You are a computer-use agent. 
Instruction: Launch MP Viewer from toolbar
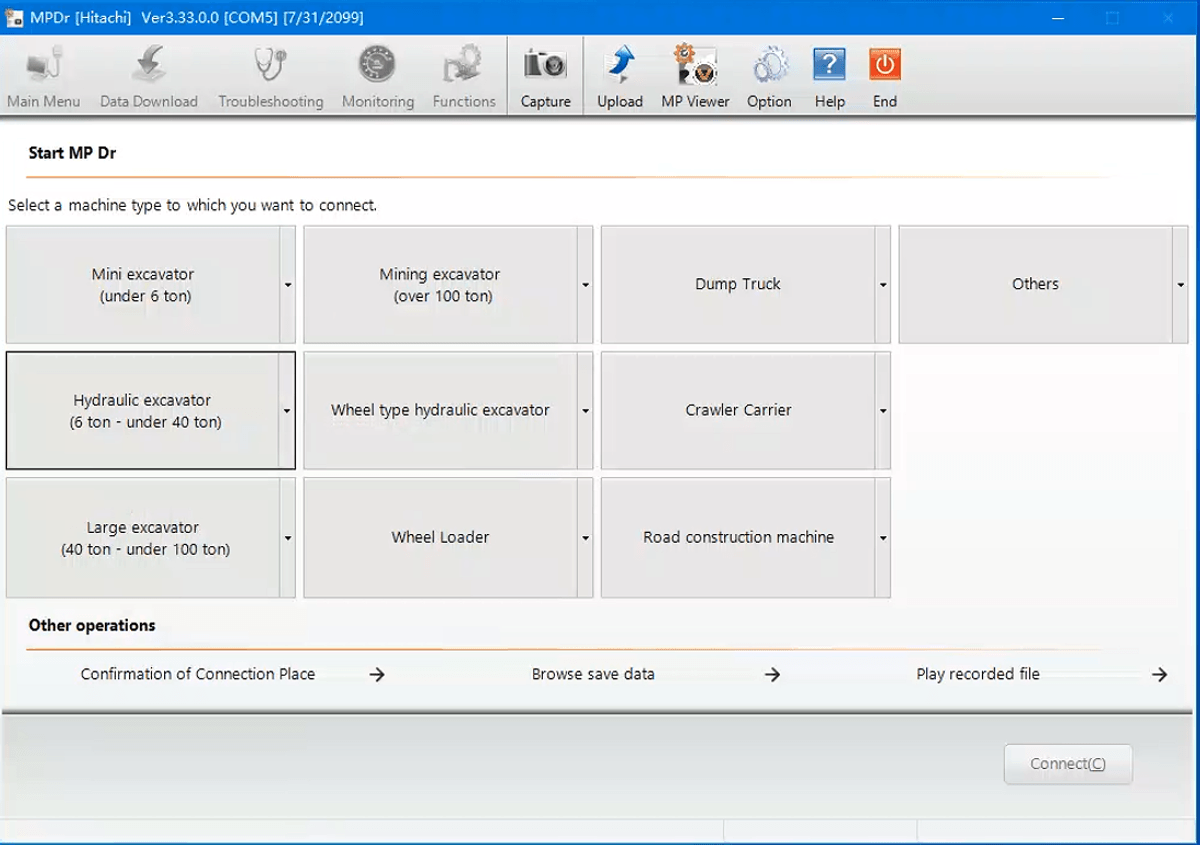(x=695, y=67)
